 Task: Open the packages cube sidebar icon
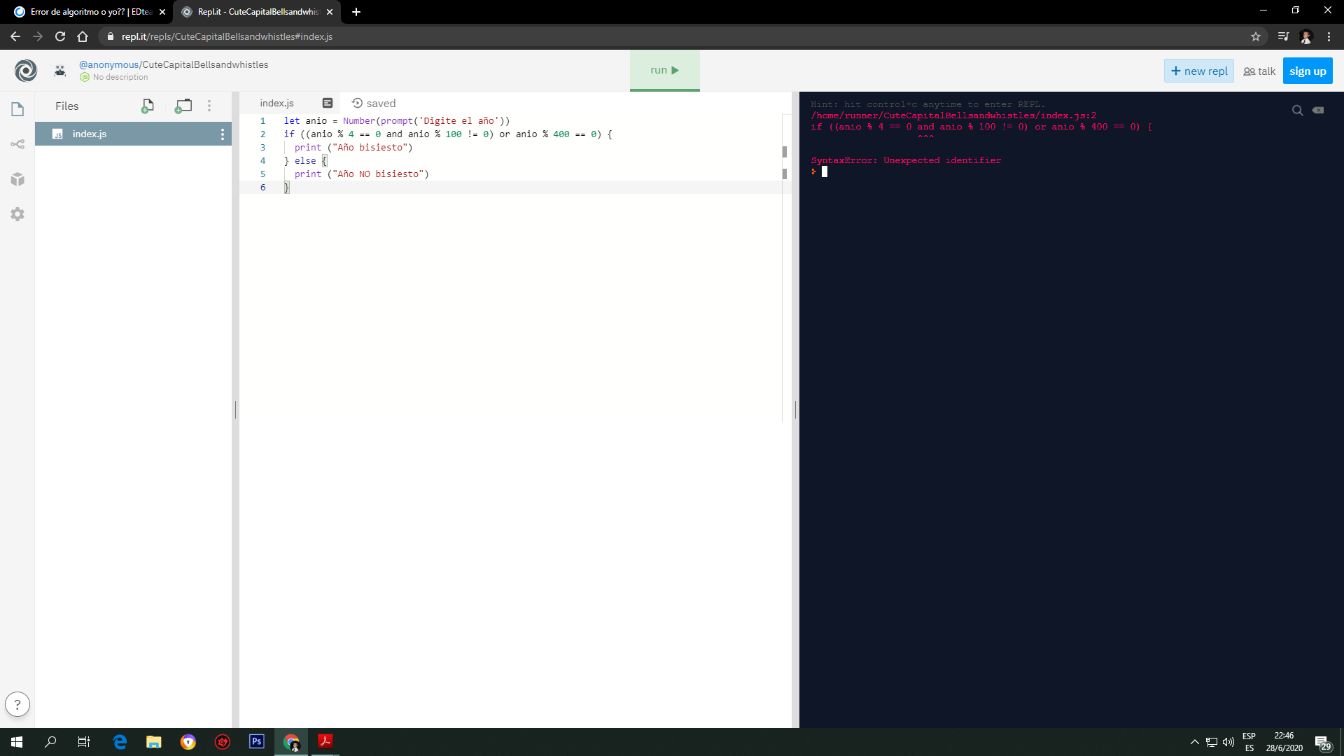coord(17,179)
